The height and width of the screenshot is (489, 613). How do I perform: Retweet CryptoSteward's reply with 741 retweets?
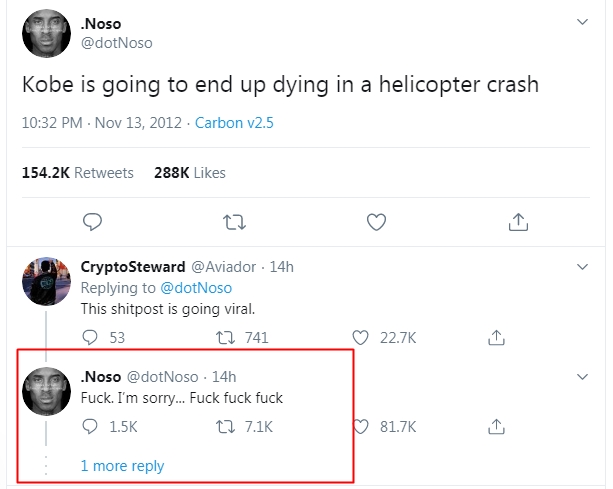[226, 337]
